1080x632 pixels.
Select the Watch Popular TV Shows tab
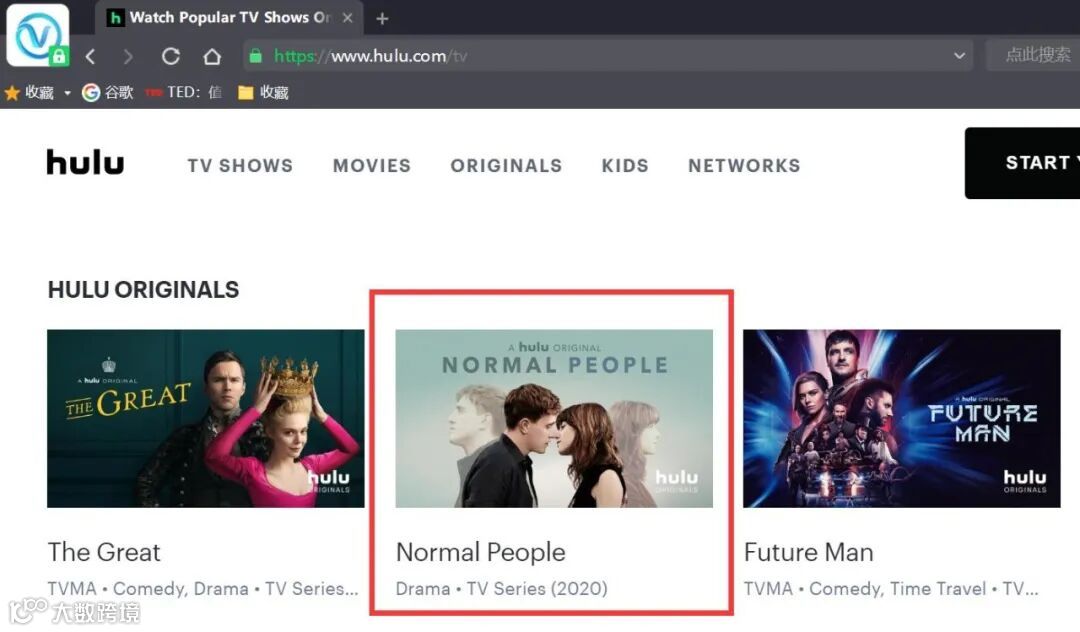tap(229, 18)
